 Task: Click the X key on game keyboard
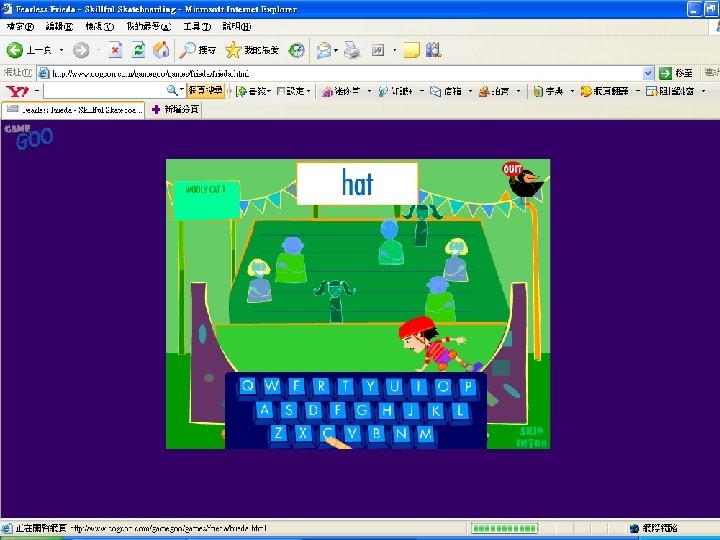coord(302,433)
